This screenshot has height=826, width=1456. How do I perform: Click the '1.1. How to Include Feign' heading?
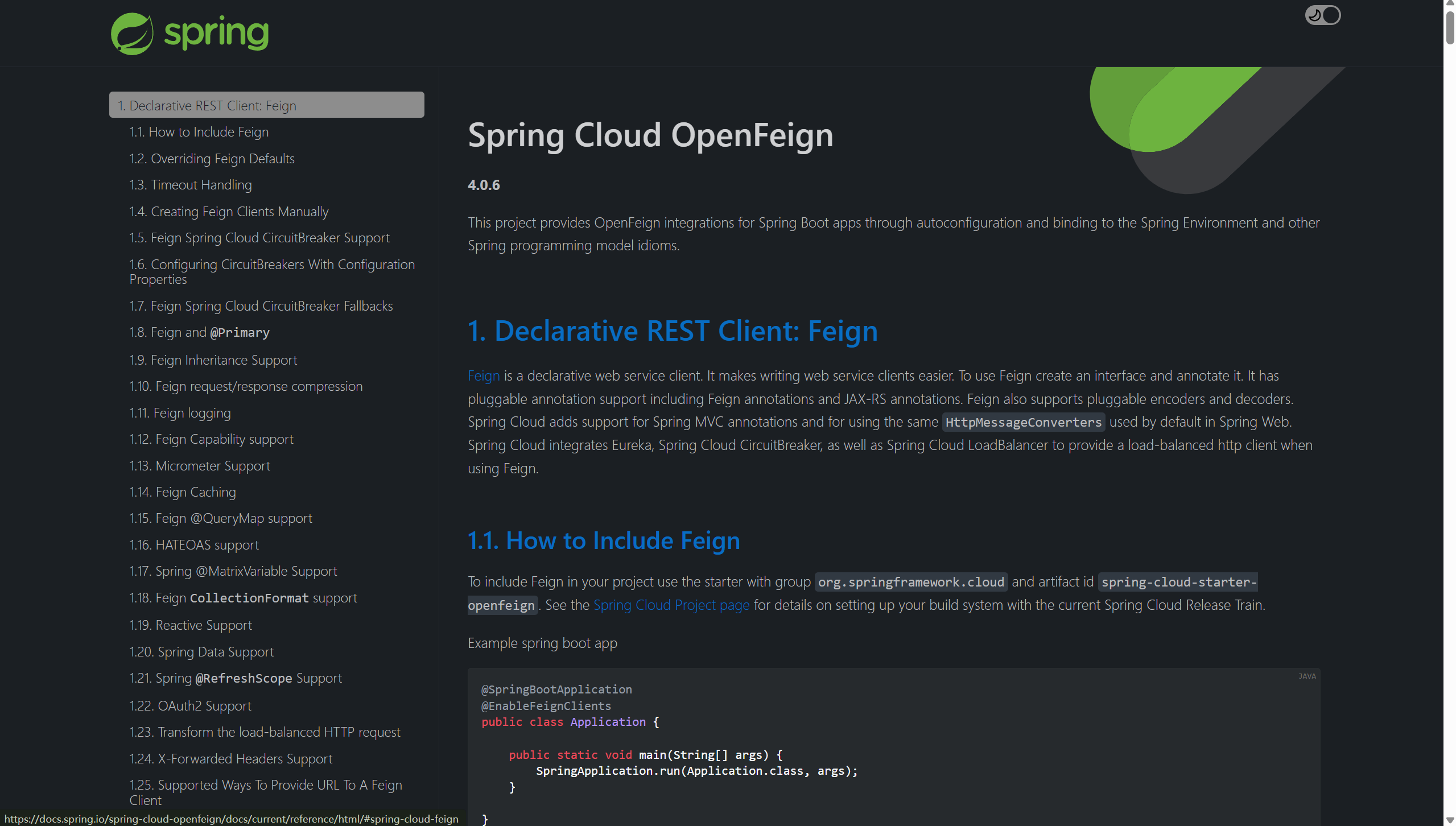tap(603, 540)
